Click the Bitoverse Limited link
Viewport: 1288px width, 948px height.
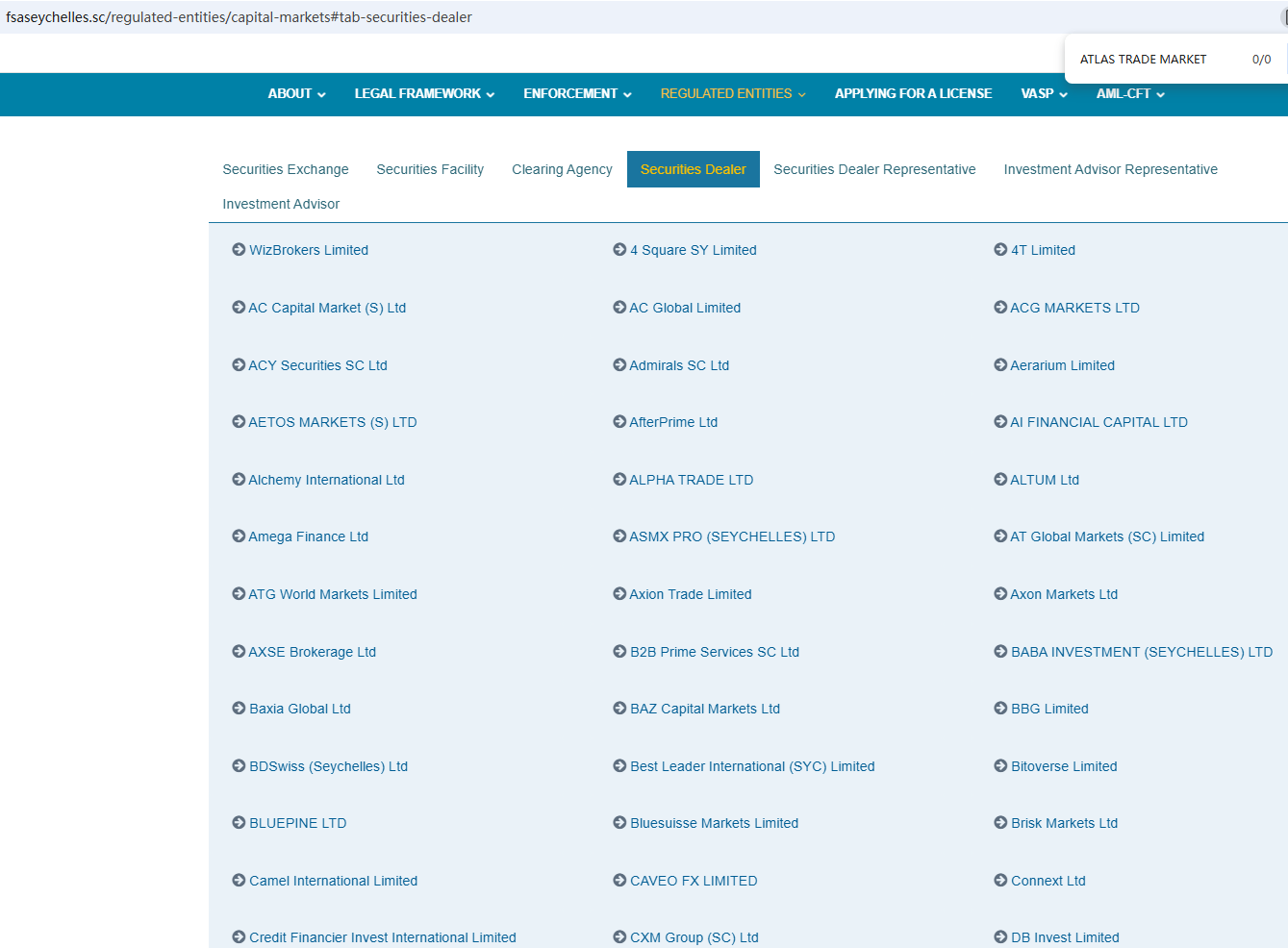click(x=1064, y=766)
